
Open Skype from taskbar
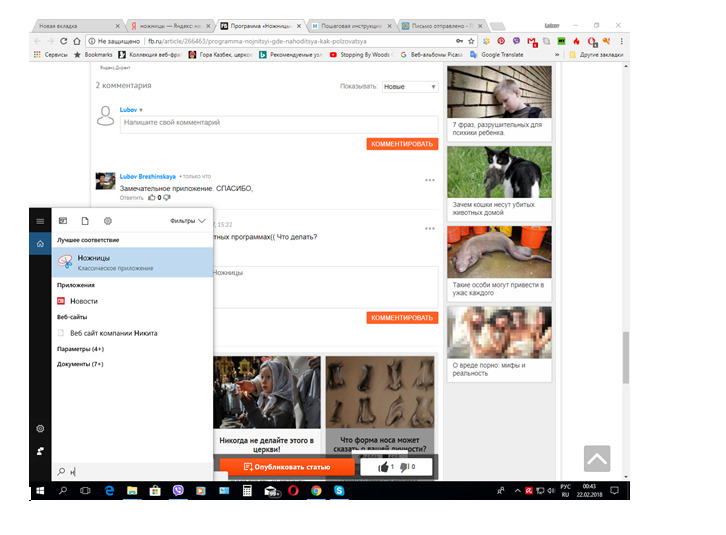tap(339, 491)
